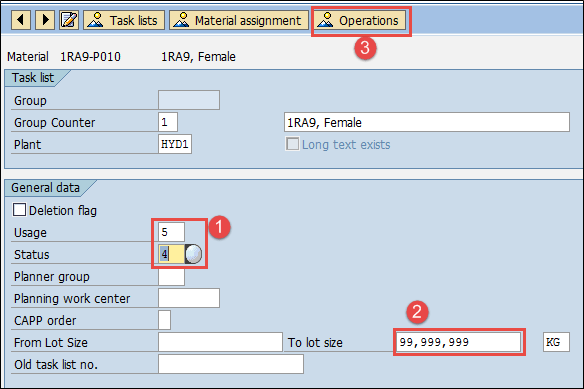Select the Task list group header
This screenshot has height=389, width=584.
click(x=33, y=78)
